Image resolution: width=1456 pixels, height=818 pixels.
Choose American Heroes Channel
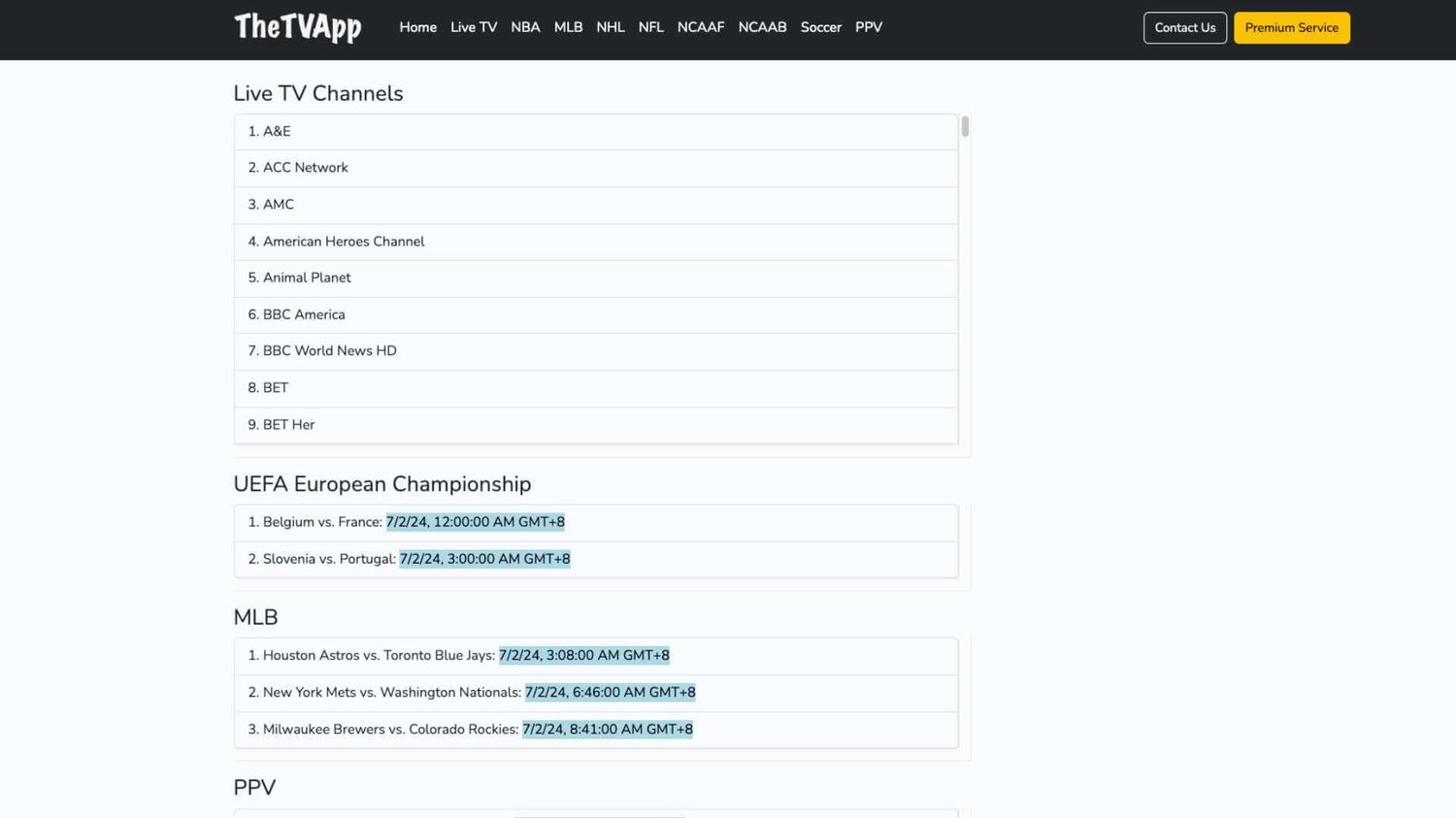click(x=596, y=242)
